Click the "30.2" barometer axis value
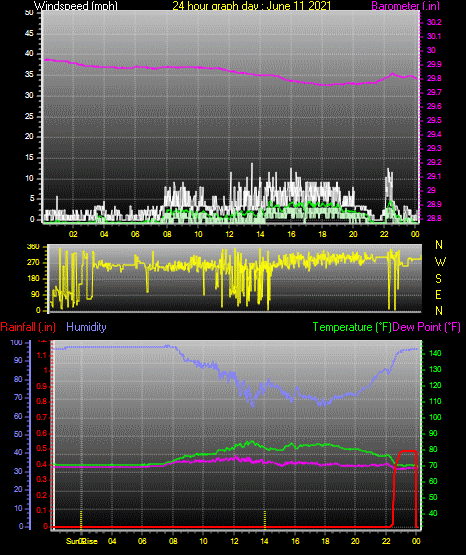The image size is (466, 555). [434, 22]
